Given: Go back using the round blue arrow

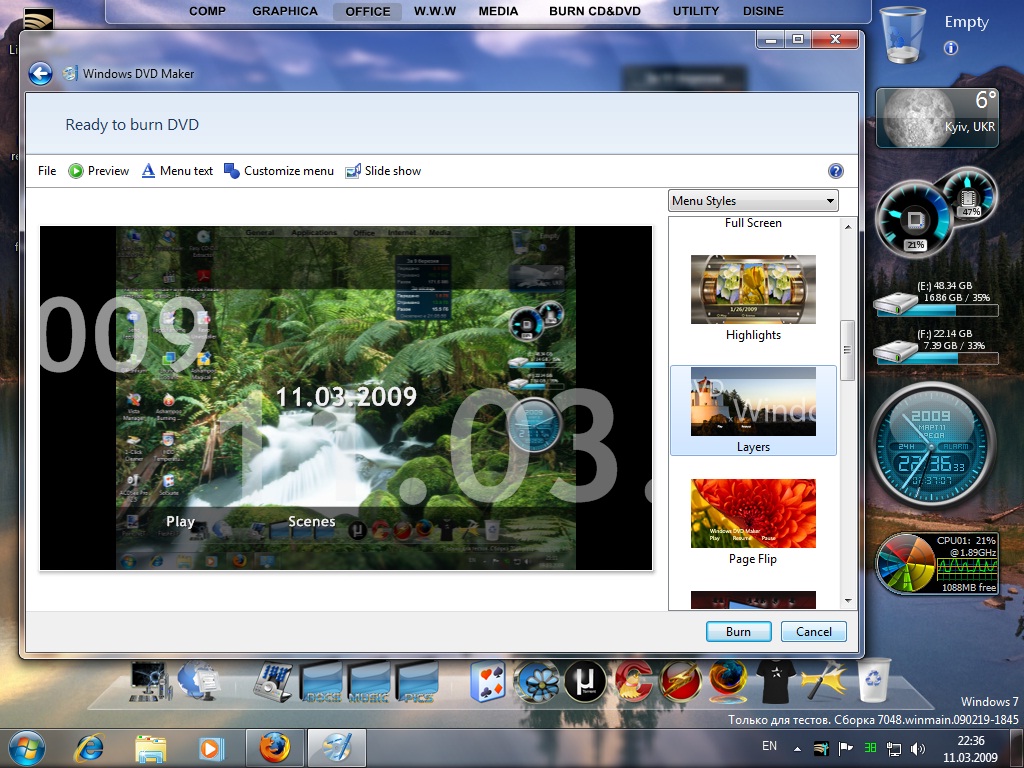Looking at the screenshot, I should point(40,74).
